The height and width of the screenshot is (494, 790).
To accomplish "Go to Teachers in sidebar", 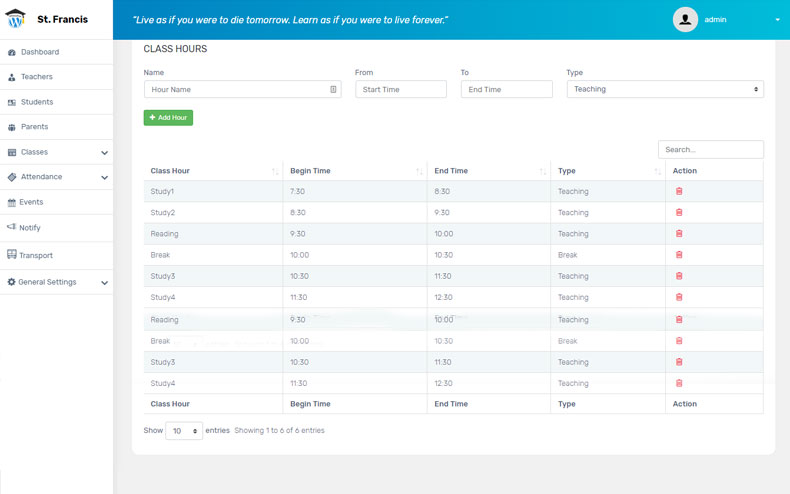I will click(36, 77).
